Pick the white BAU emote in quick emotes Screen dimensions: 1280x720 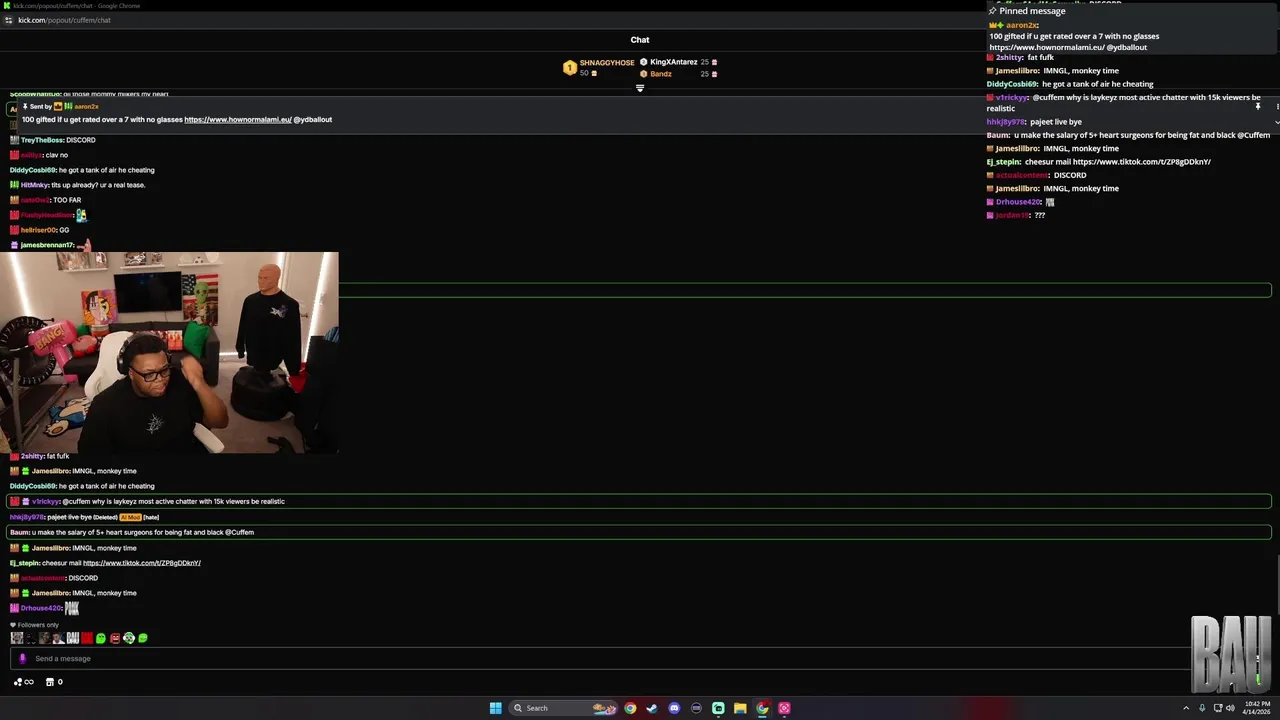coord(73,638)
